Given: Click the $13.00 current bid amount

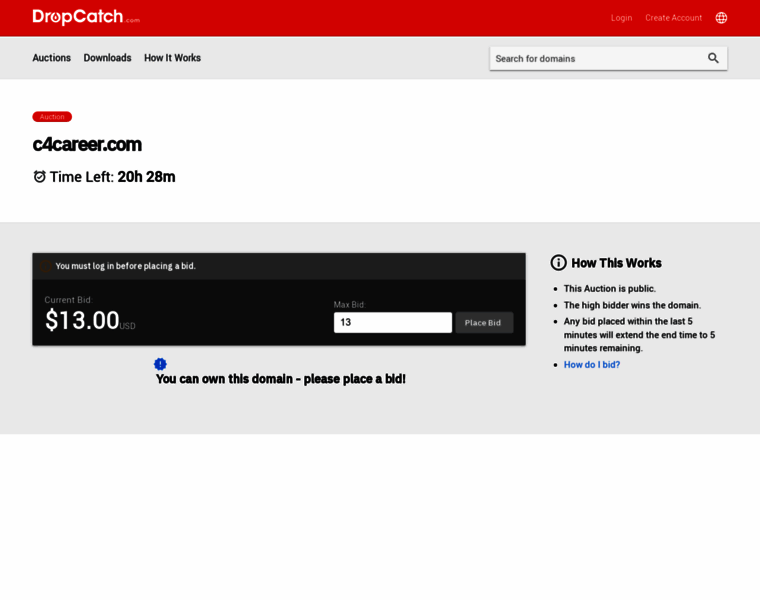Looking at the screenshot, I should (82, 320).
